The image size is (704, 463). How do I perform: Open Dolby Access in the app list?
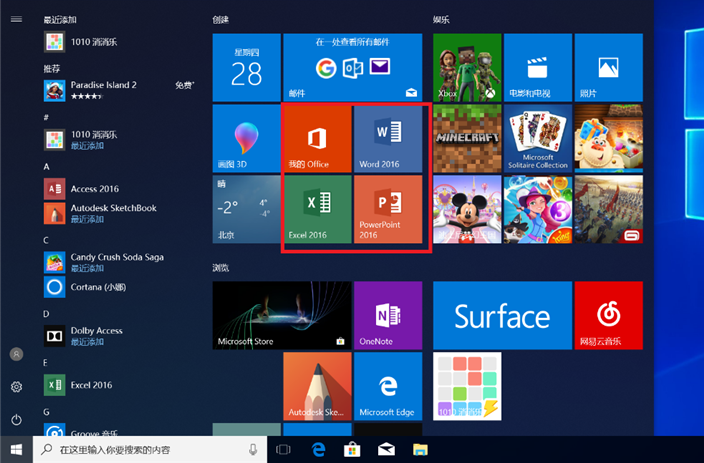click(119, 335)
